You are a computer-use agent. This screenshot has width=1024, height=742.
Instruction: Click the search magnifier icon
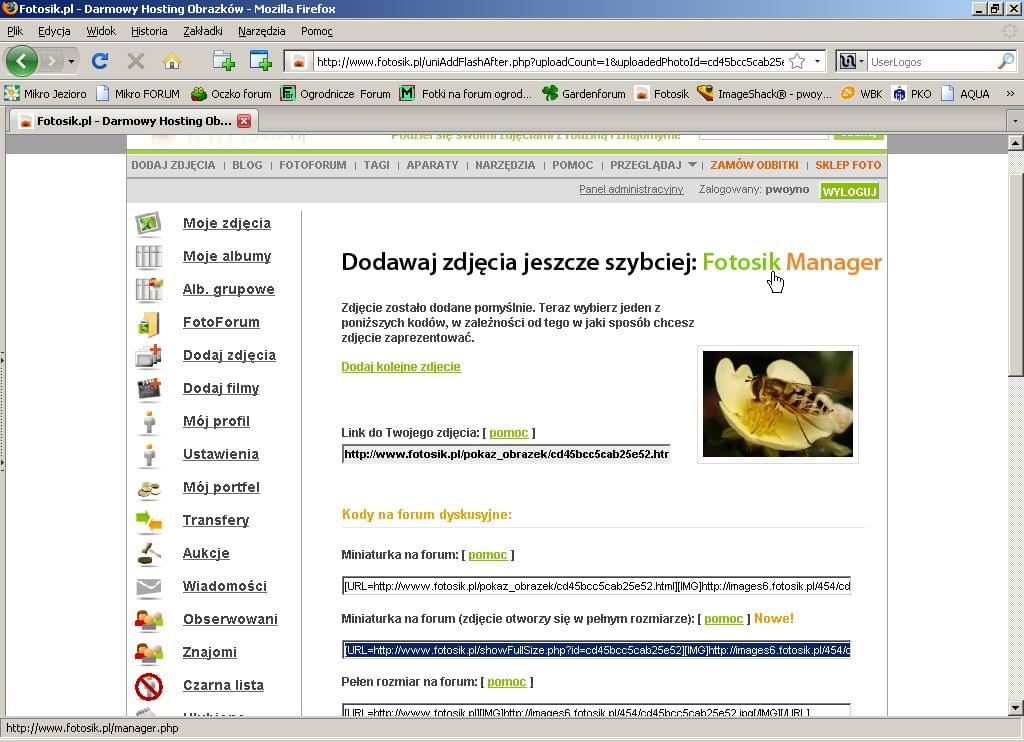pos(1006,61)
